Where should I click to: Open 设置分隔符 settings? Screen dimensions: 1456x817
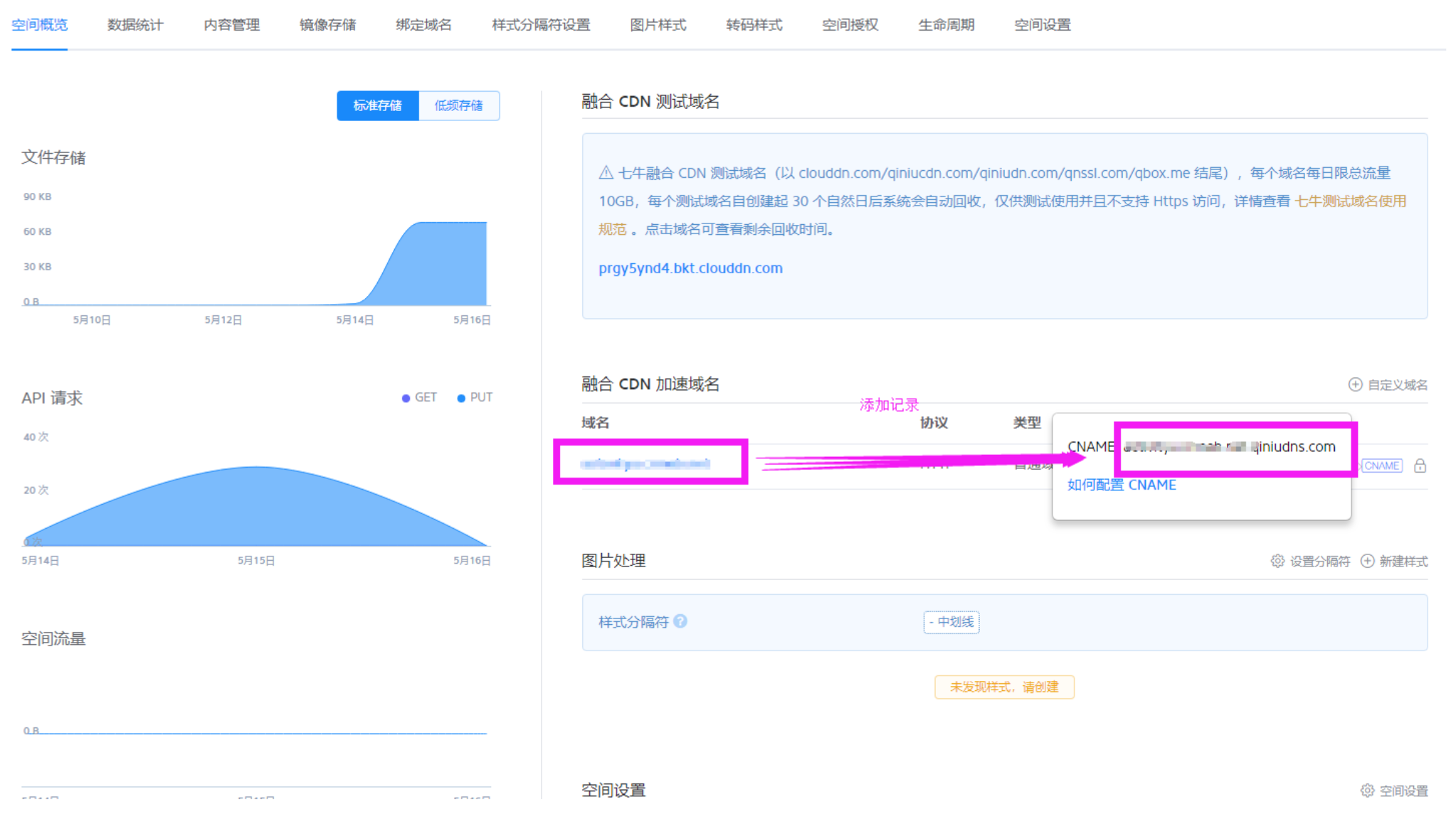[x=1319, y=562]
